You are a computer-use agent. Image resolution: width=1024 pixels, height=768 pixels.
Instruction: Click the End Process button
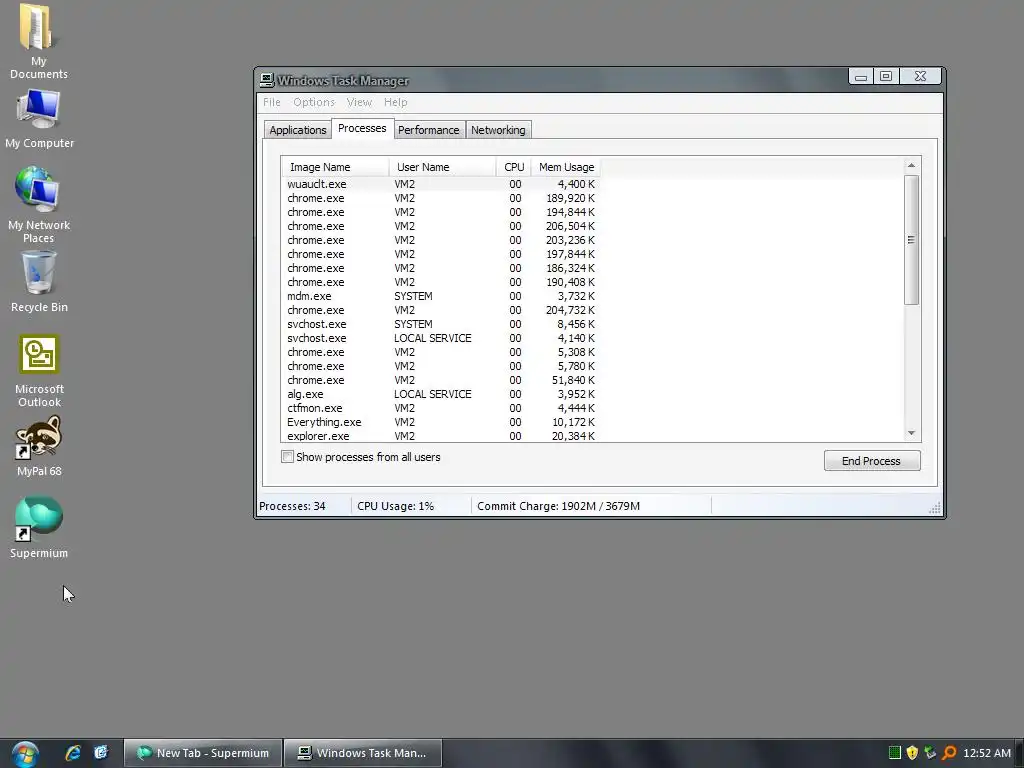tap(872, 461)
